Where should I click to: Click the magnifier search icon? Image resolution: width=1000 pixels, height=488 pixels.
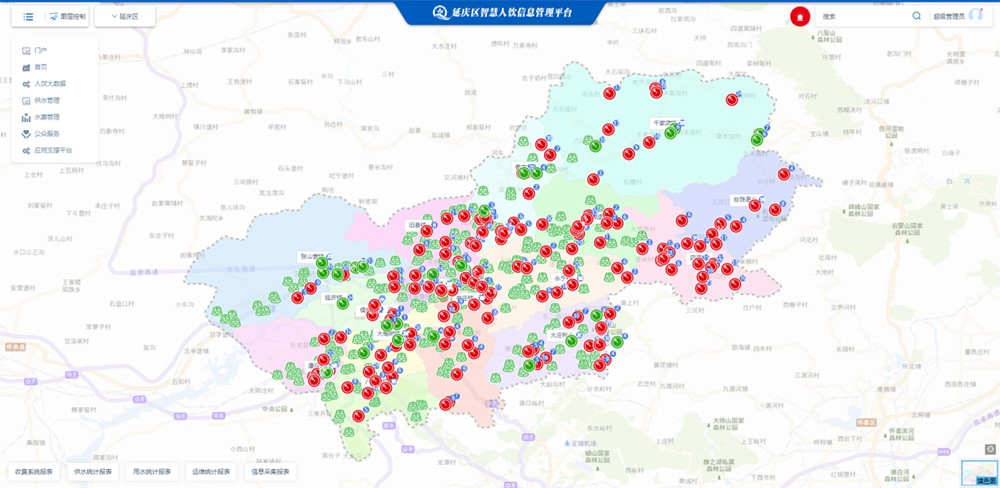pos(916,17)
